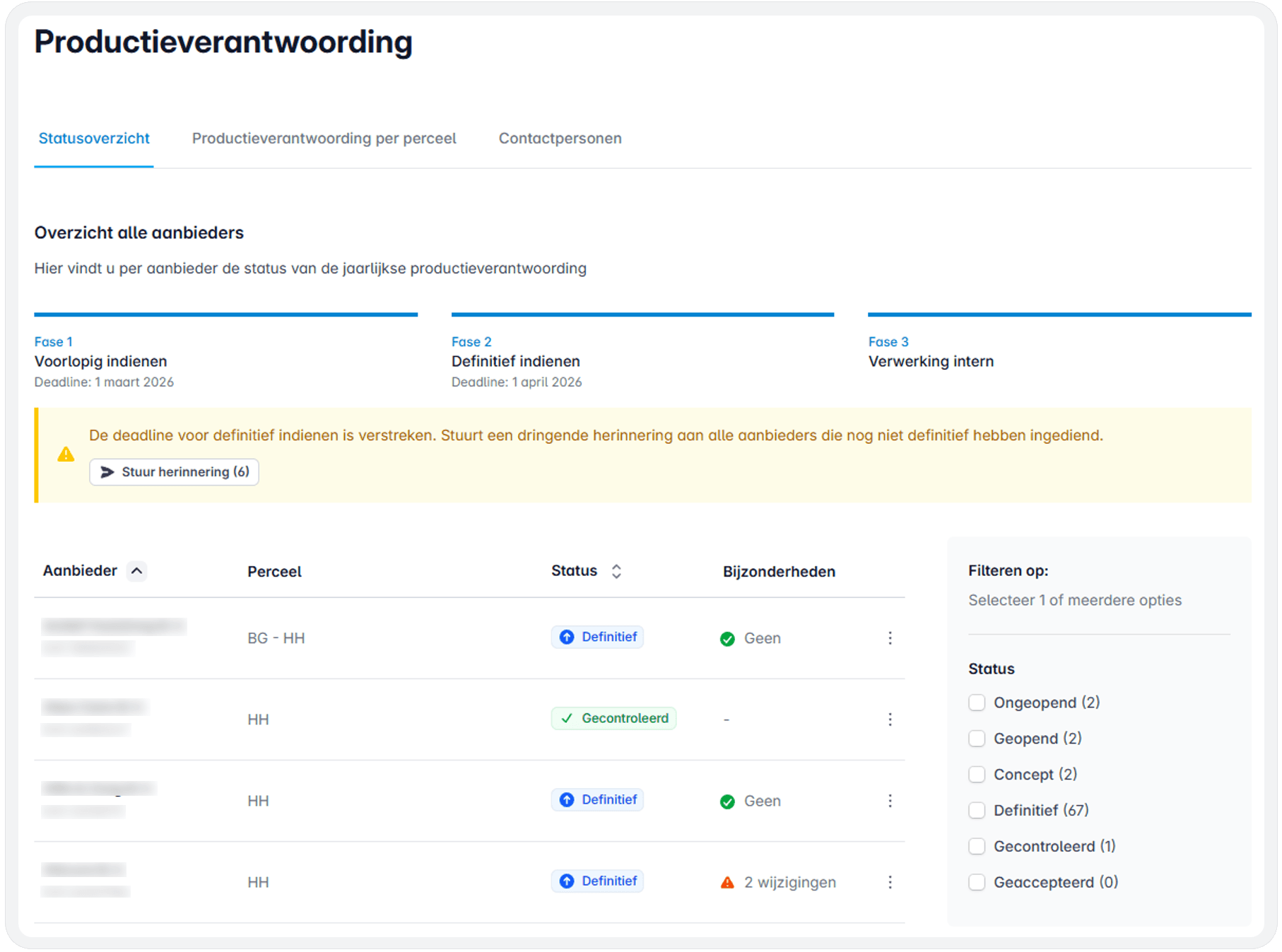The width and height of the screenshot is (1282, 952).
Task: Click the yellow warning triangle in the deadline banner
Action: (66, 454)
